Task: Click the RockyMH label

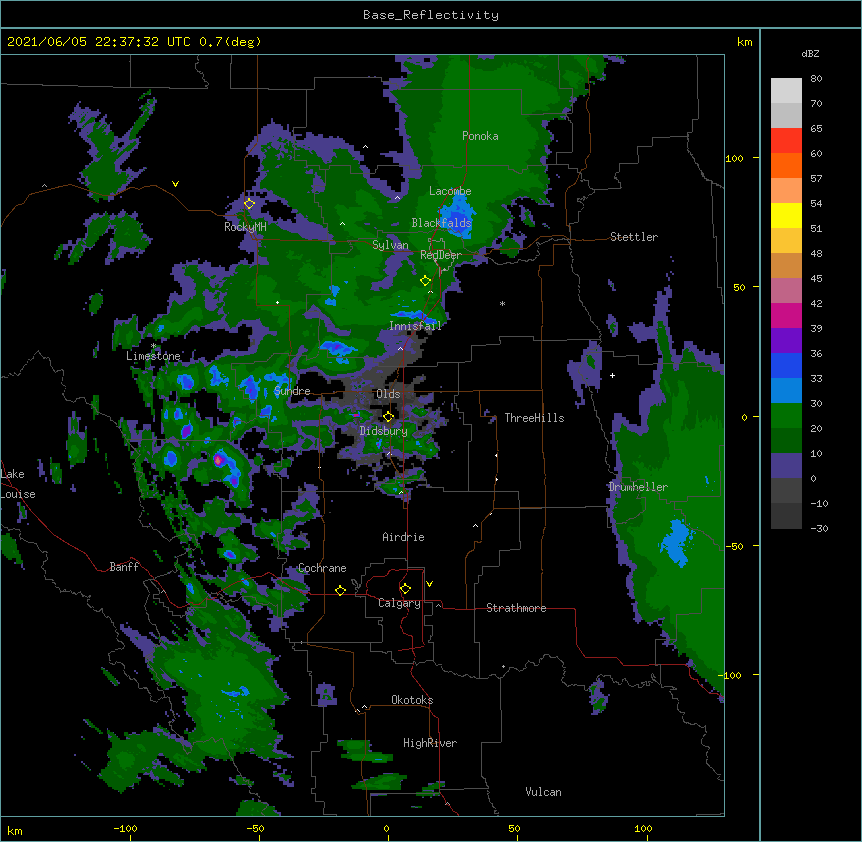Action: click(x=245, y=226)
